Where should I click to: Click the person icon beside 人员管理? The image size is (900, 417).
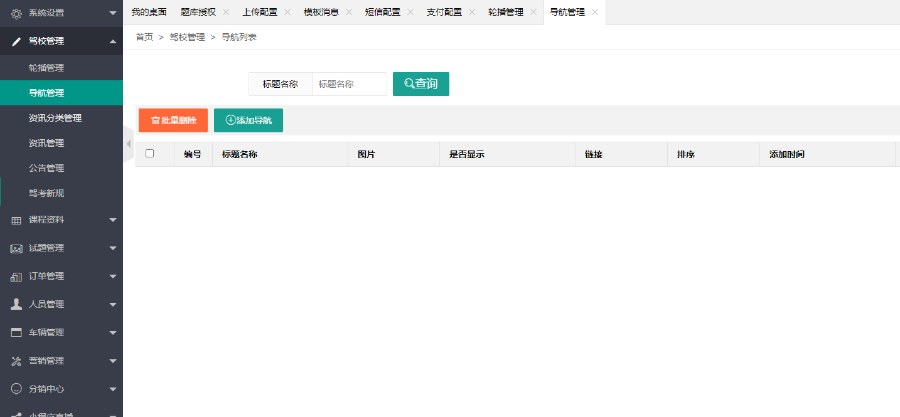pyautogui.click(x=17, y=304)
